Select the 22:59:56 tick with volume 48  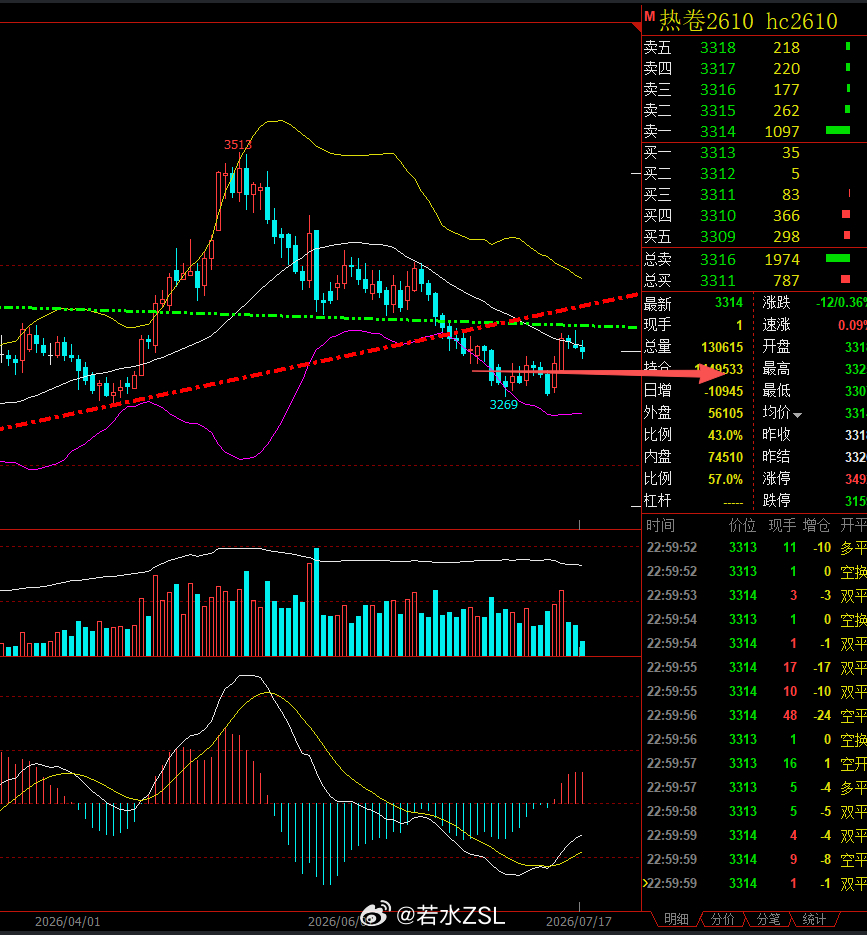(754, 716)
